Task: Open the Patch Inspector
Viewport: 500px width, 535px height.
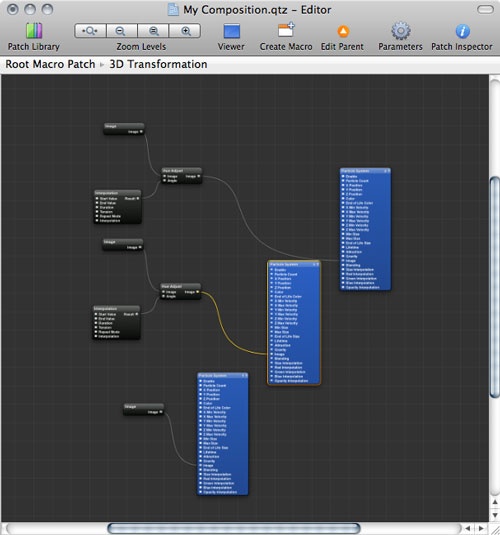Action: (462, 31)
